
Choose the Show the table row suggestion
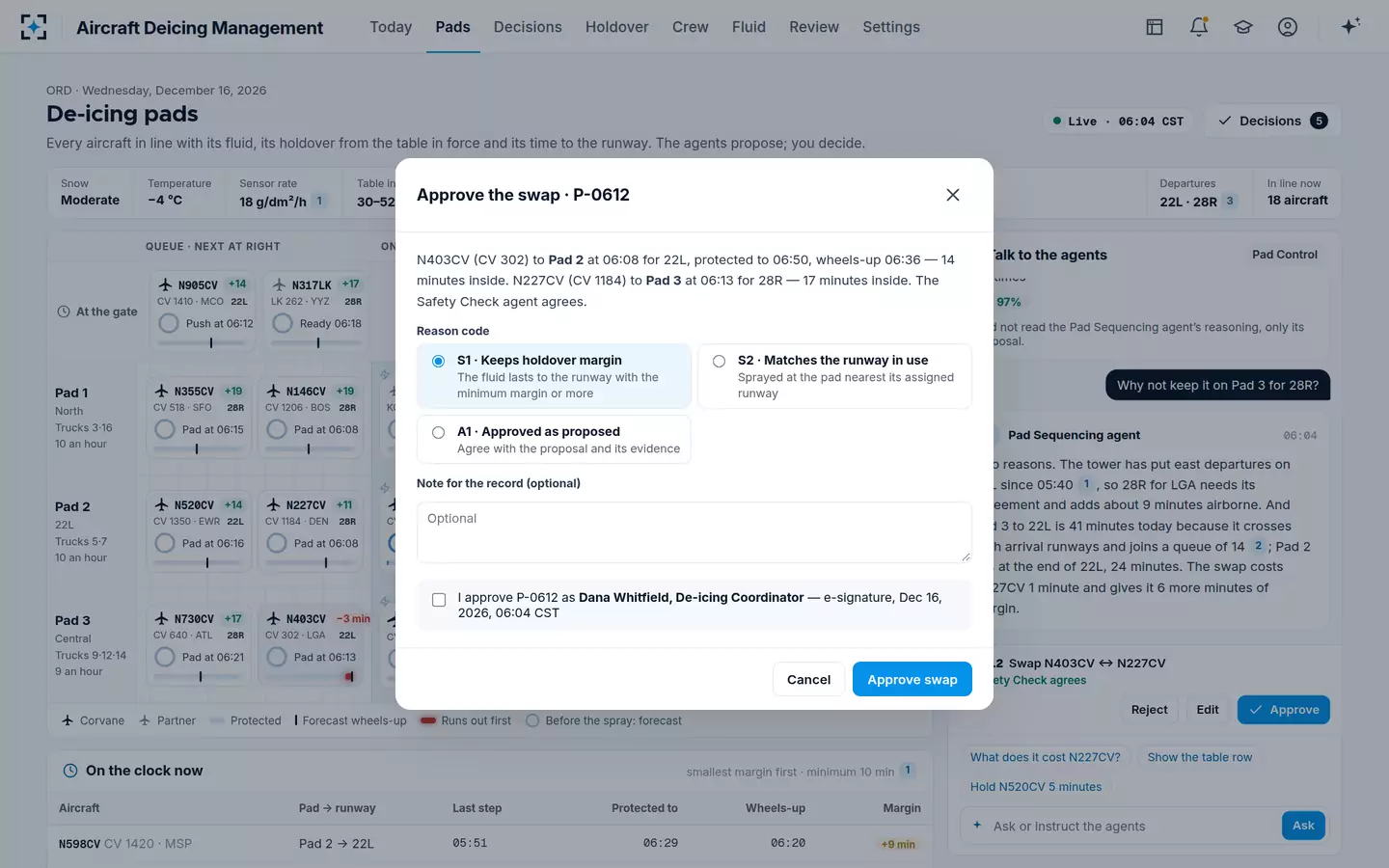[1200, 757]
